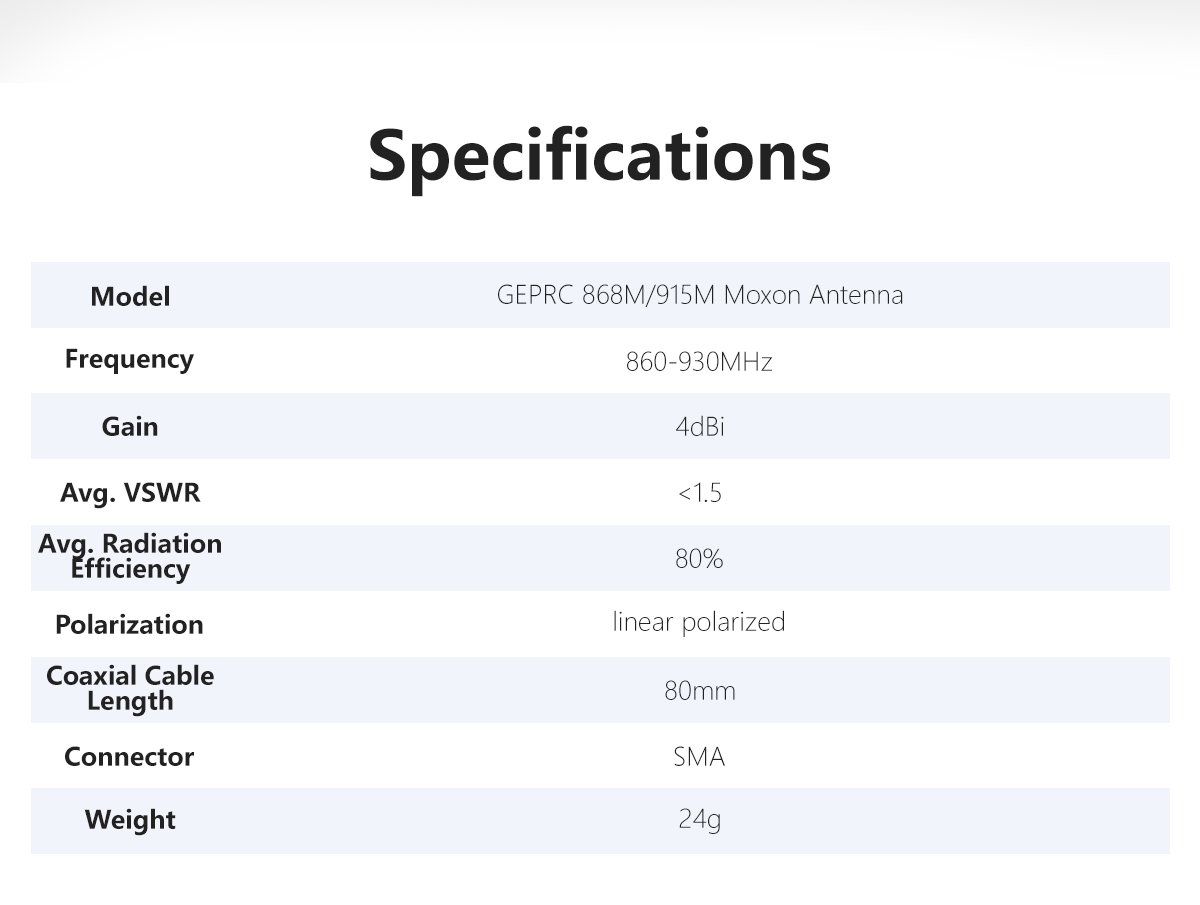The width and height of the screenshot is (1200, 905).
Task: Click the SMA connector value
Action: 699,757
